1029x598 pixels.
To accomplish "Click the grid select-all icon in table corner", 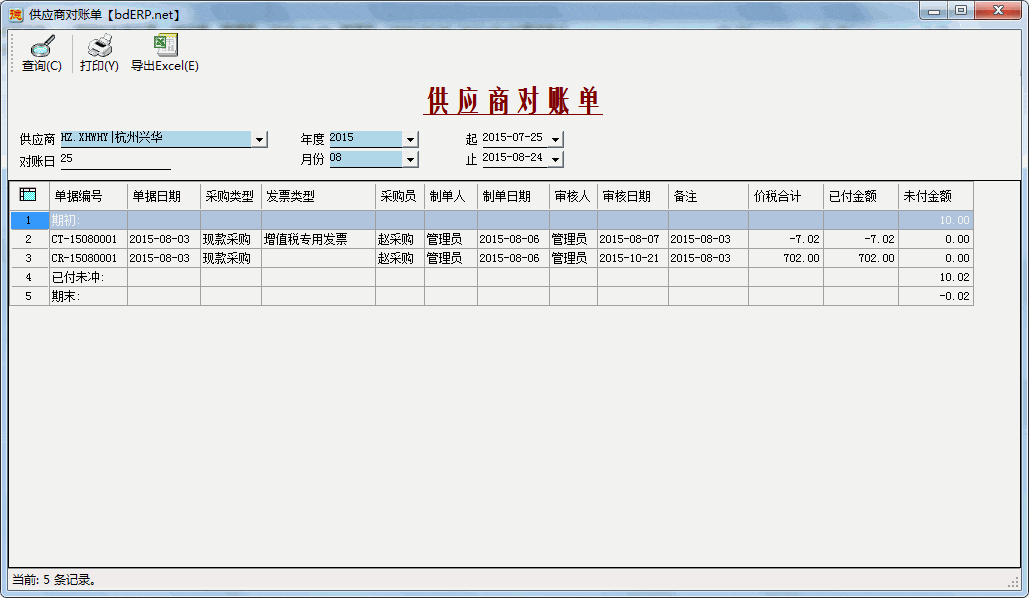I will [28, 196].
